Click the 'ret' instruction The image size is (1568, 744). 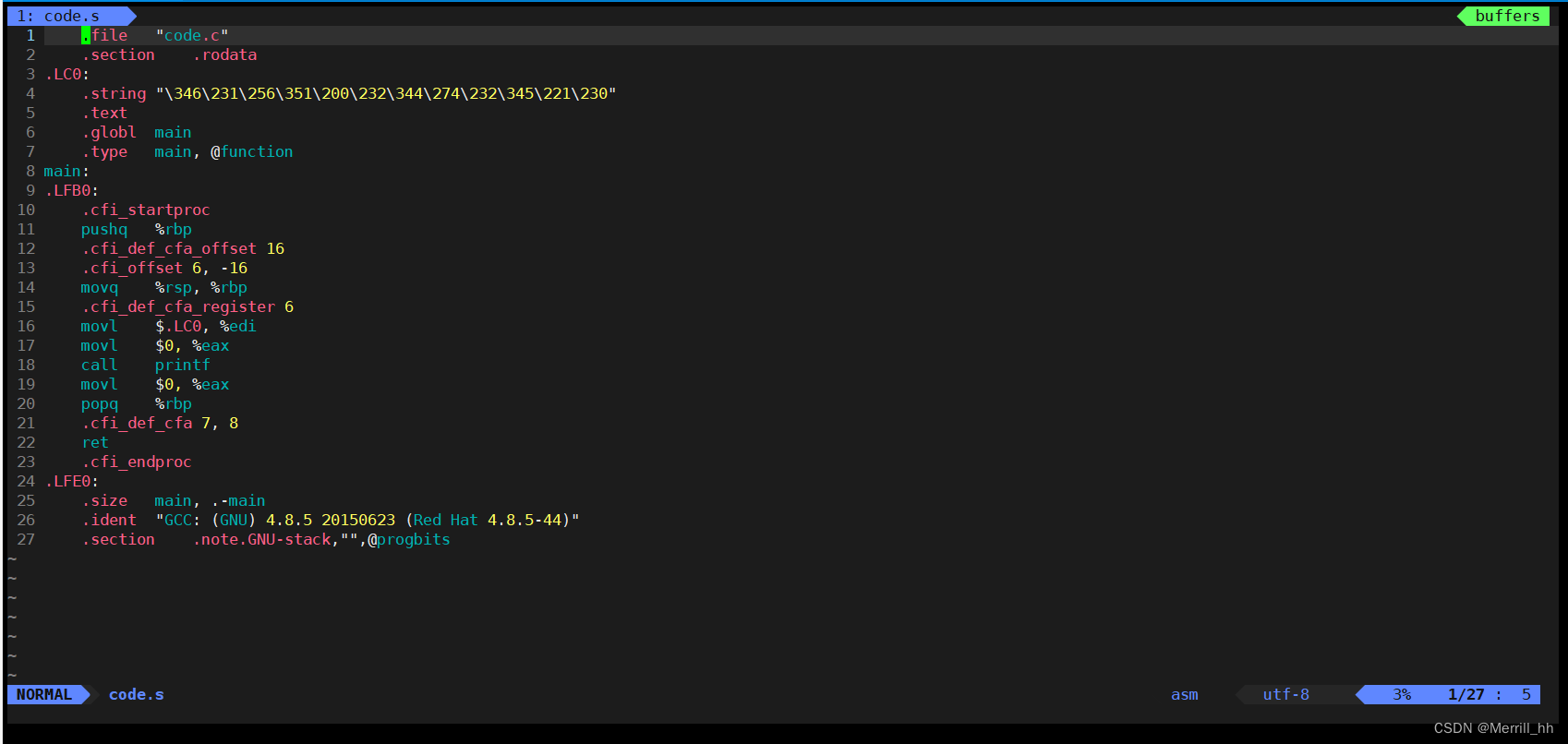click(x=95, y=442)
